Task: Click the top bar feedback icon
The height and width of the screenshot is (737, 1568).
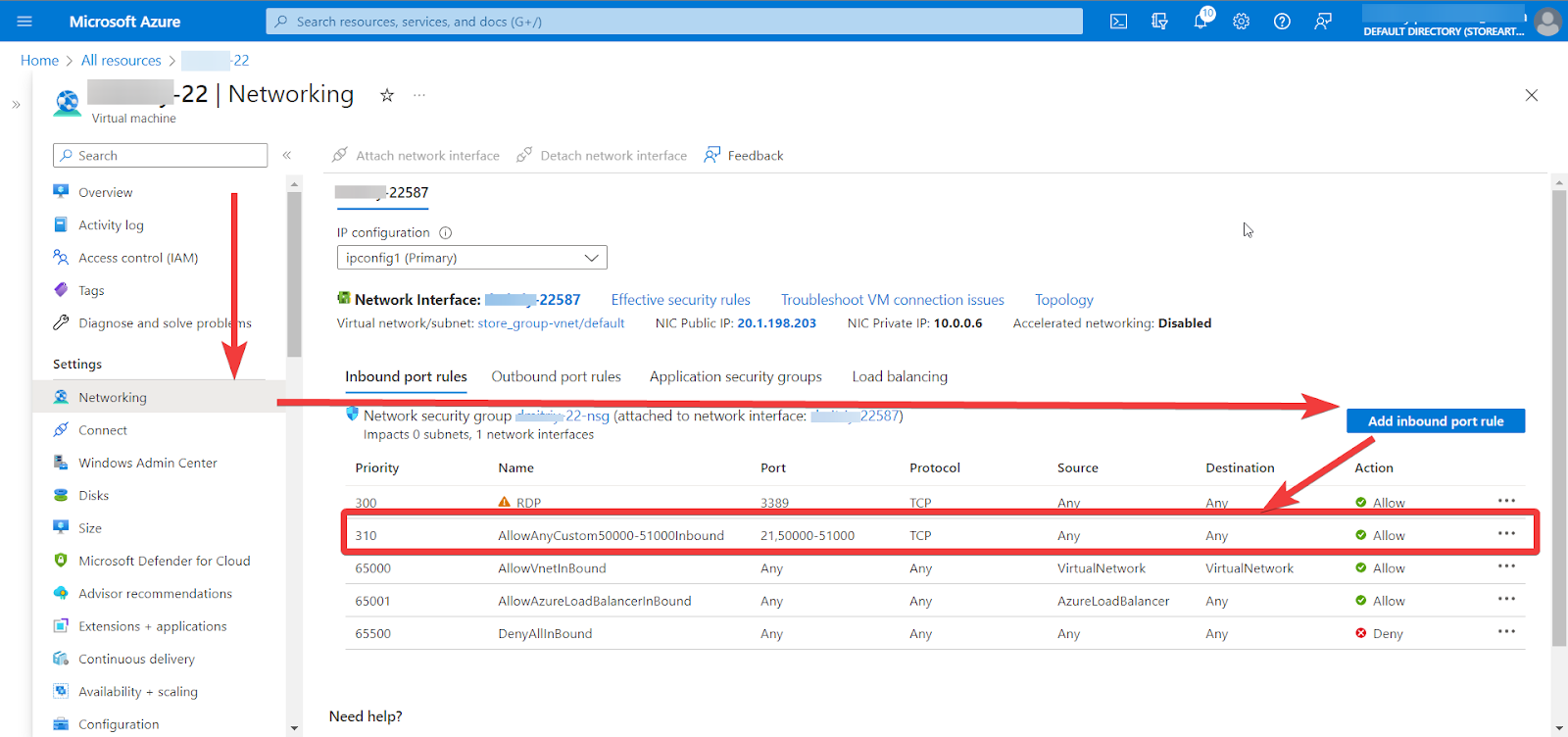Action: coord(1323,21)
